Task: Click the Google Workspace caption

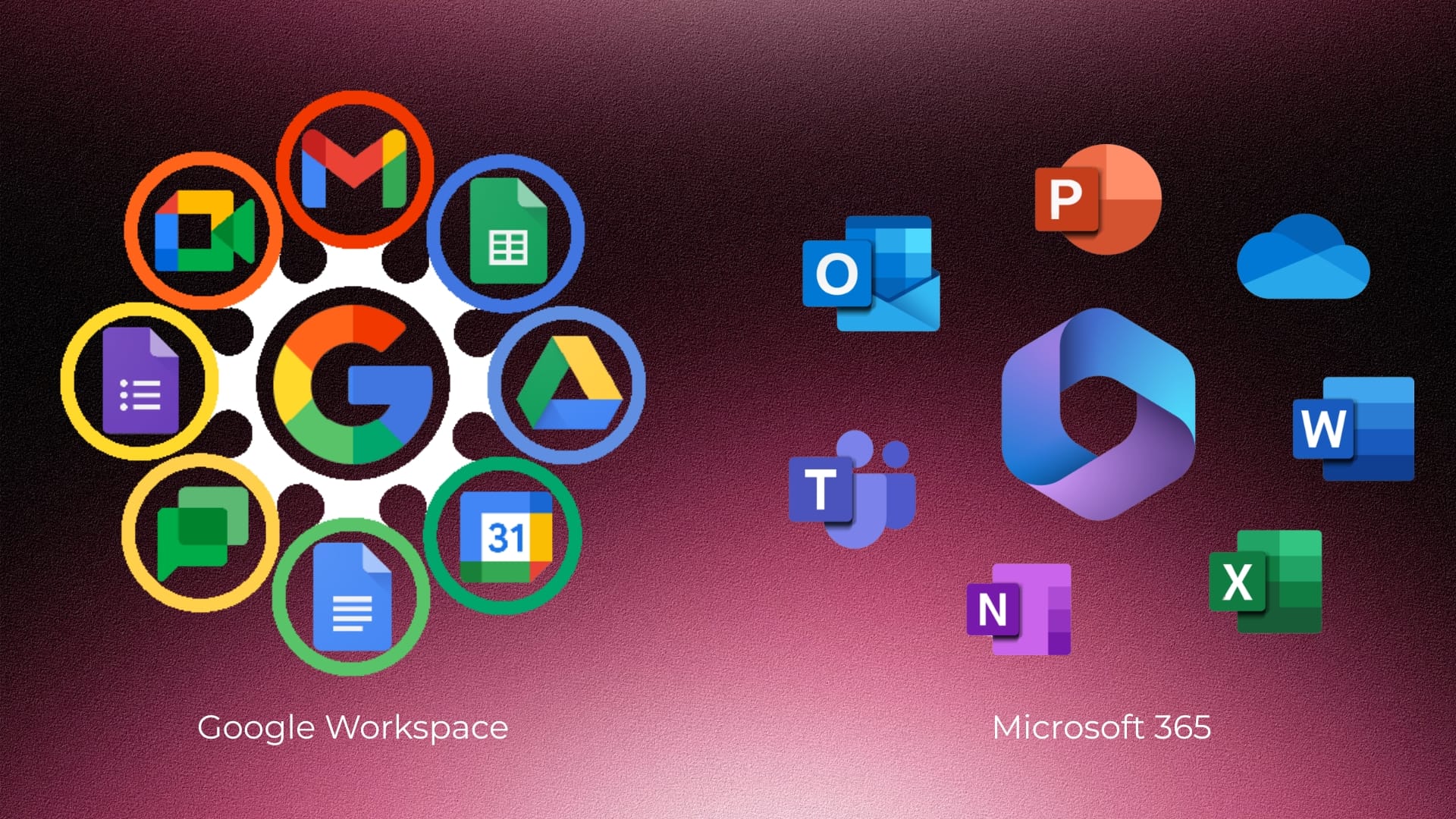Action: (353, 728)
